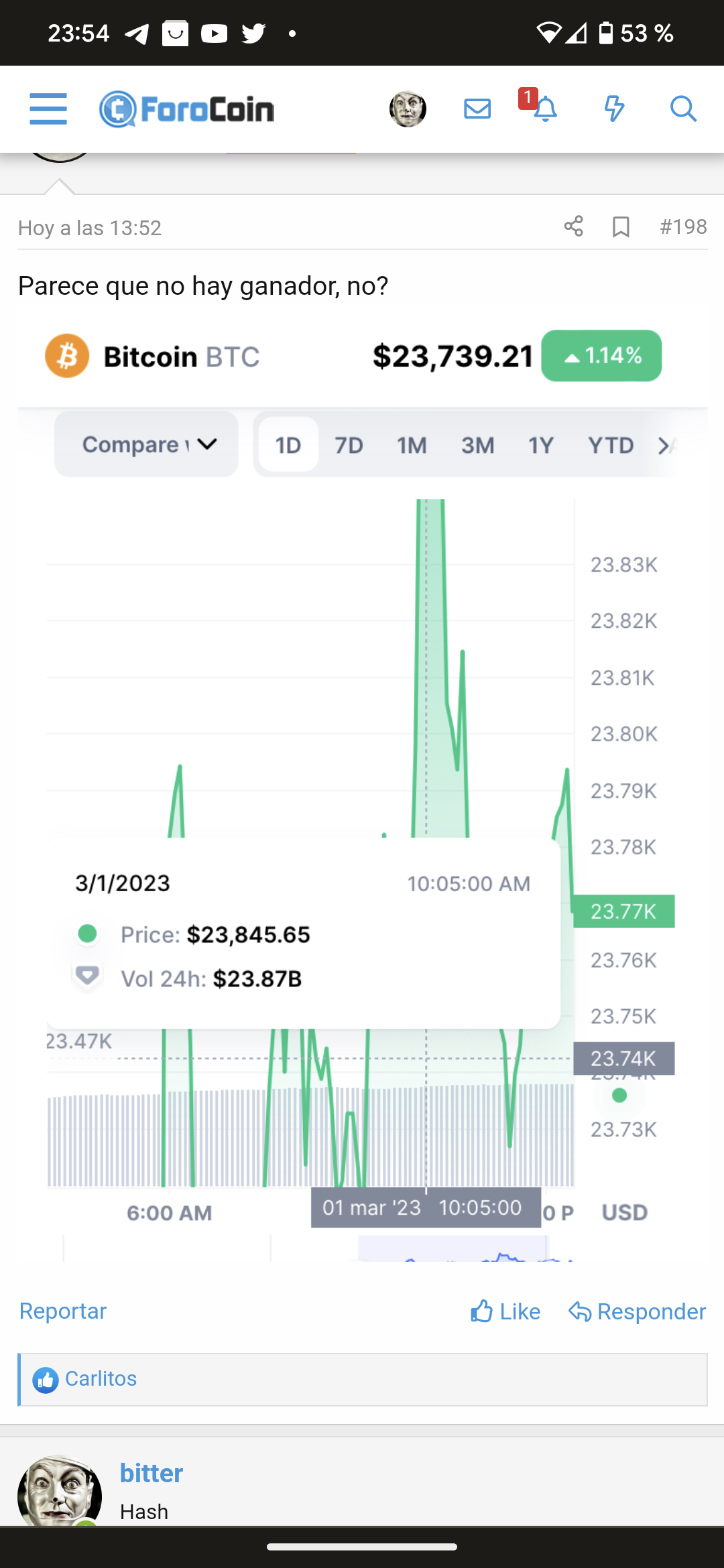Viewport: 724px width, 1568px height.
Task: Like this post
Action: click(505, 1311)
